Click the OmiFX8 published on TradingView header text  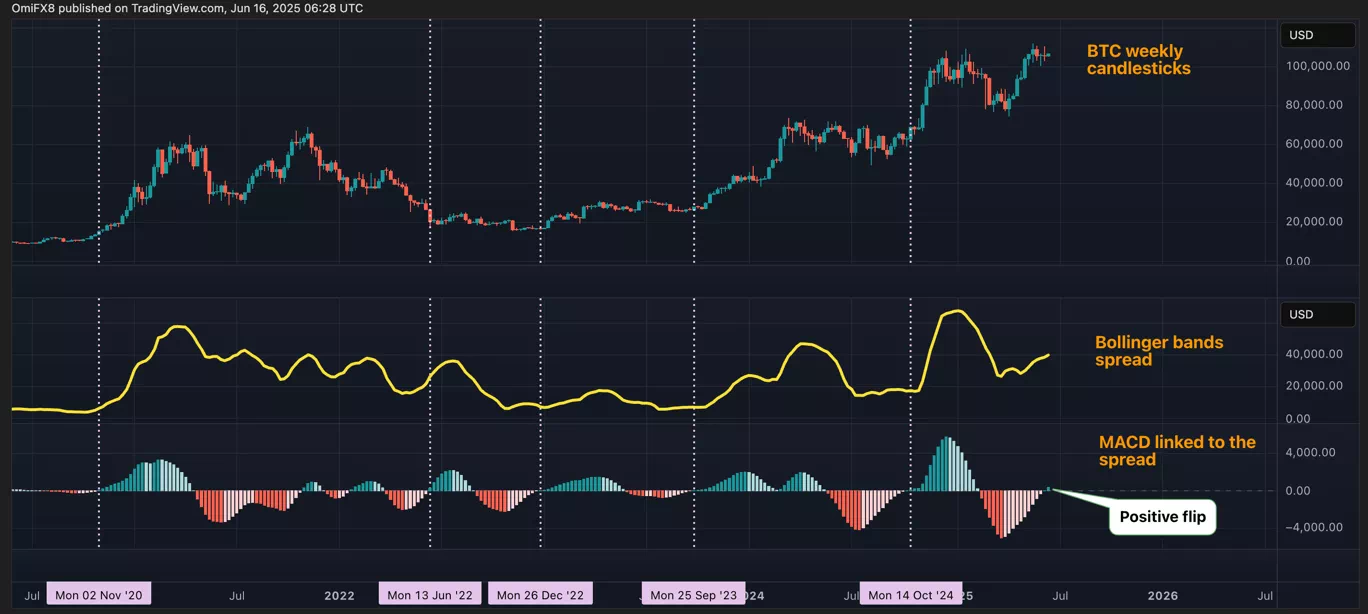(x=187, y=8)
